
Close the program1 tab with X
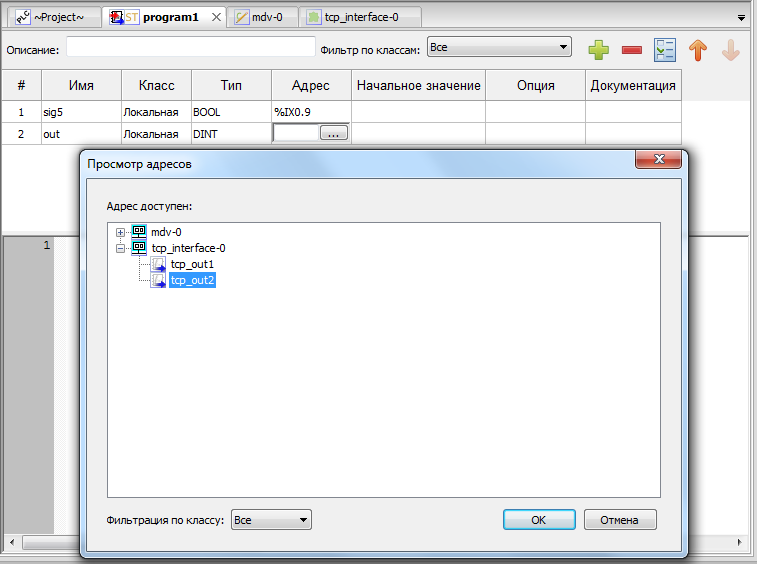tap(216, 17)
